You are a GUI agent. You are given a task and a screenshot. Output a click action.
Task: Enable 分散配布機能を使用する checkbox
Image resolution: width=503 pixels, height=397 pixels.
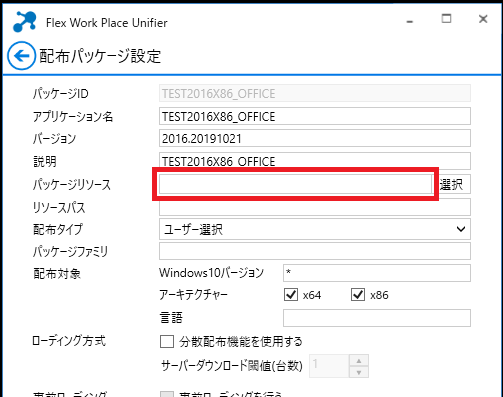(167, 341)
